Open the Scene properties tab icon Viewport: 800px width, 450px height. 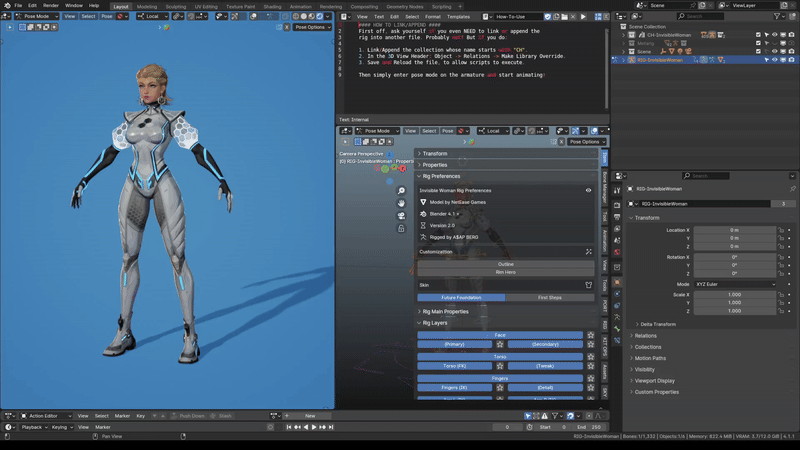(x=617, y=240)
